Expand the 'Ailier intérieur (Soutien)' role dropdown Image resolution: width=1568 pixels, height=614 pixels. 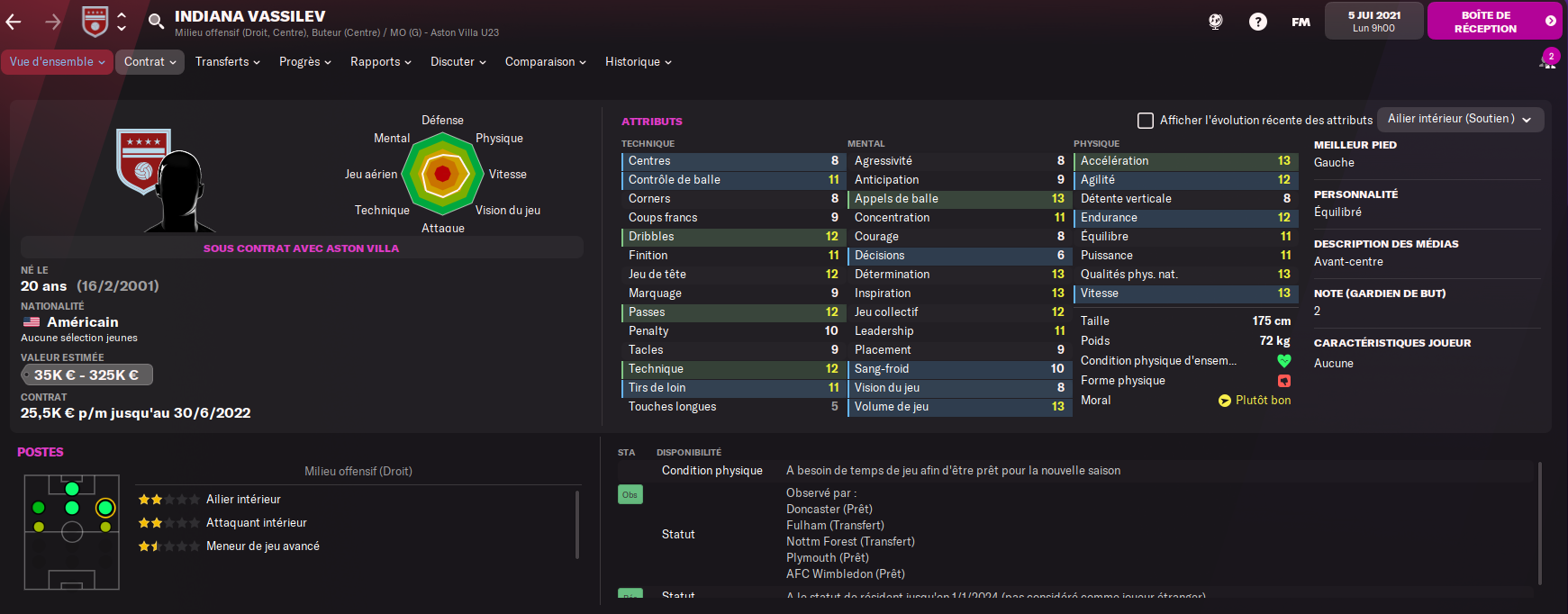(x=1460, y=119)
